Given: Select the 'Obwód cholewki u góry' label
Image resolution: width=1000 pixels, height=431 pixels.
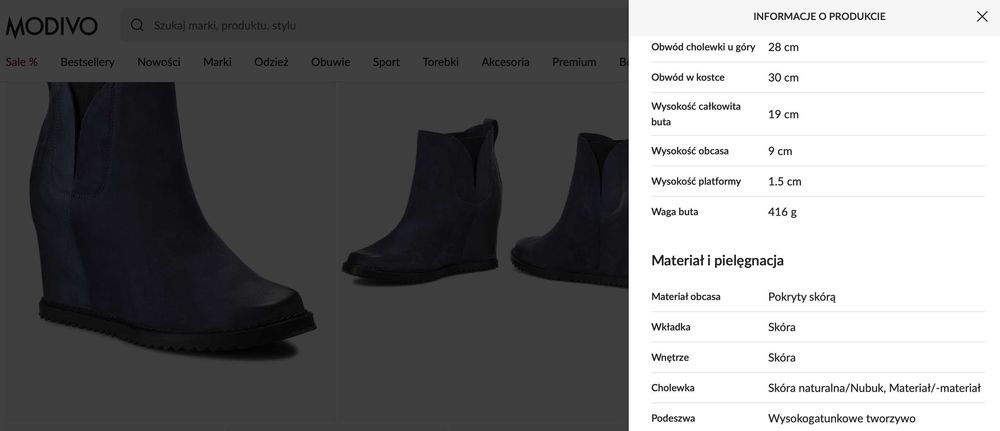Looking at the screenshot, I should click(x=703, y=47).
